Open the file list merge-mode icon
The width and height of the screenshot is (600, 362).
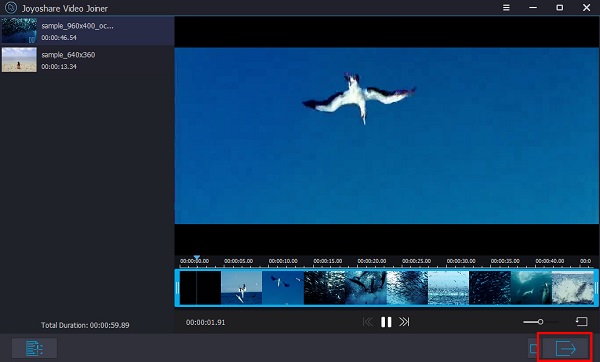(34, 348)
